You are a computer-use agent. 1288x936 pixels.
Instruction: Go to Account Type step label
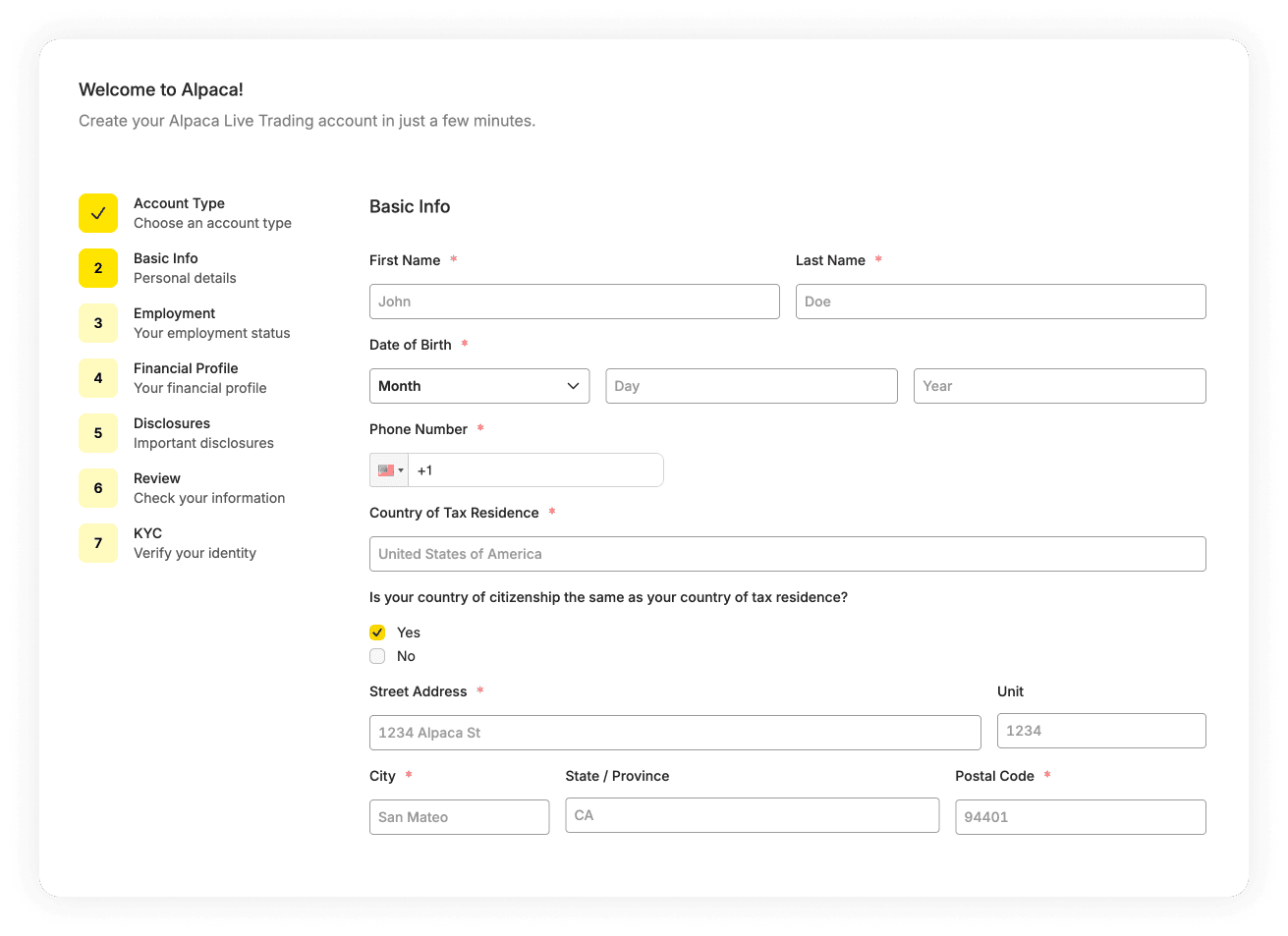tap(179, 203)
